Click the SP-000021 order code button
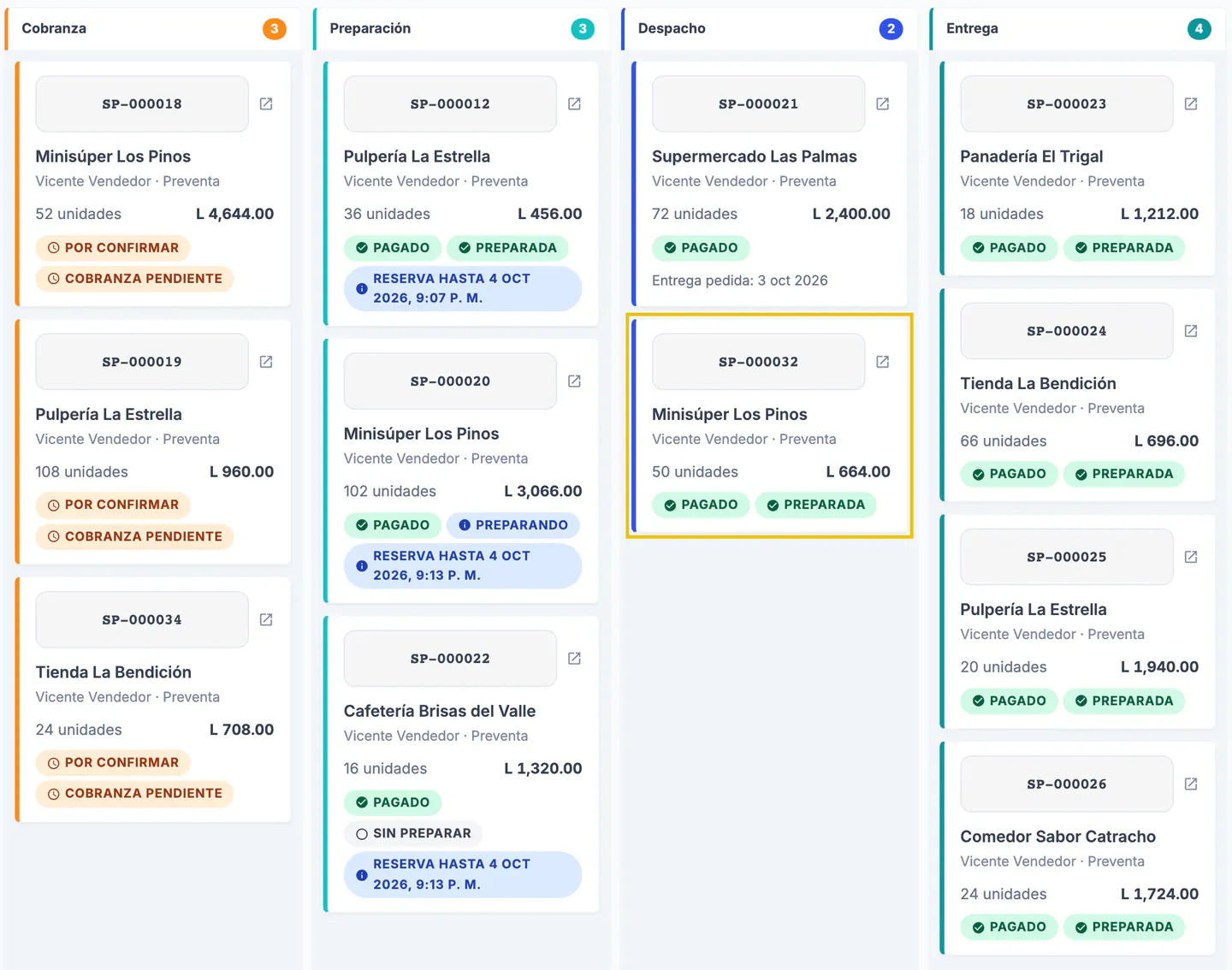1232x970 pixels. 758,104
